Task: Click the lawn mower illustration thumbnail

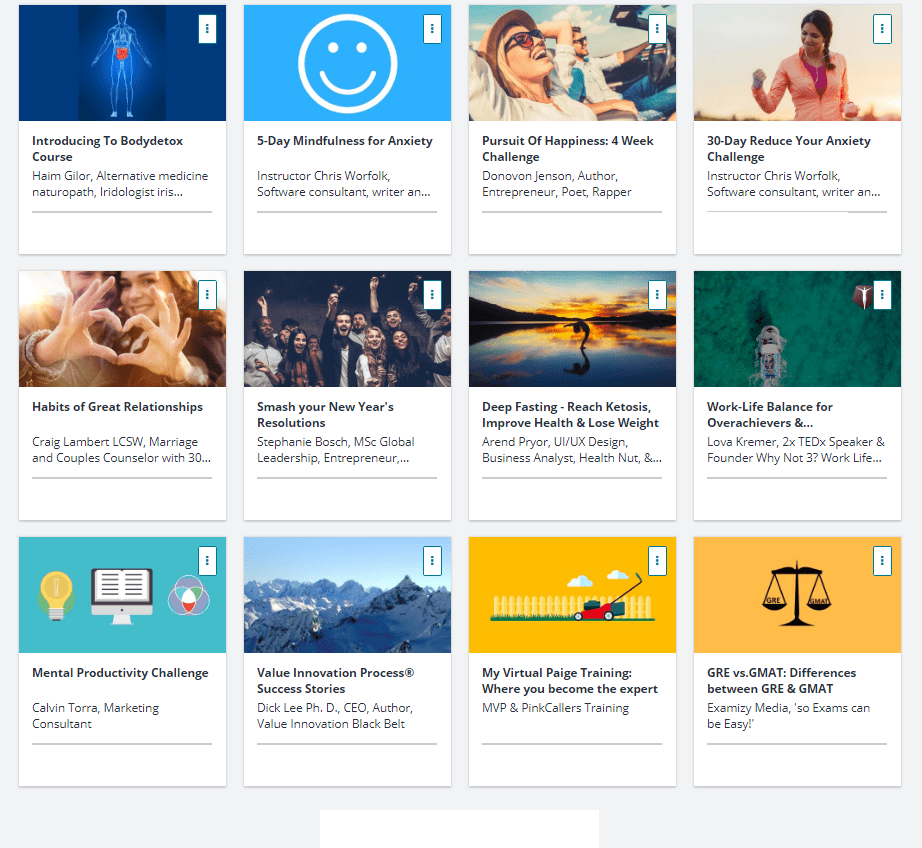Action: (x=572, y=595)
